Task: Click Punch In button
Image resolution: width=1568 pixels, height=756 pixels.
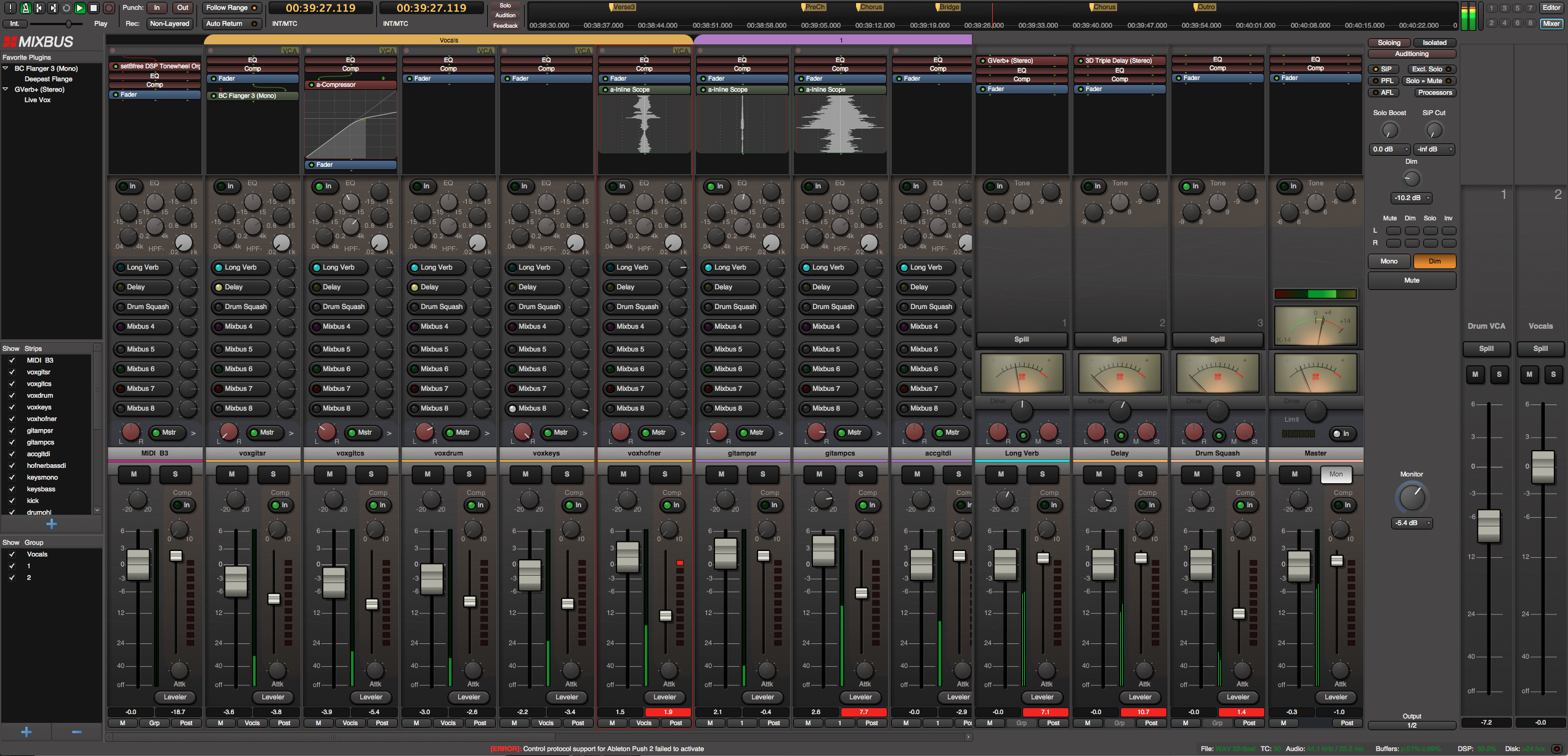Action: click(156, 8)
